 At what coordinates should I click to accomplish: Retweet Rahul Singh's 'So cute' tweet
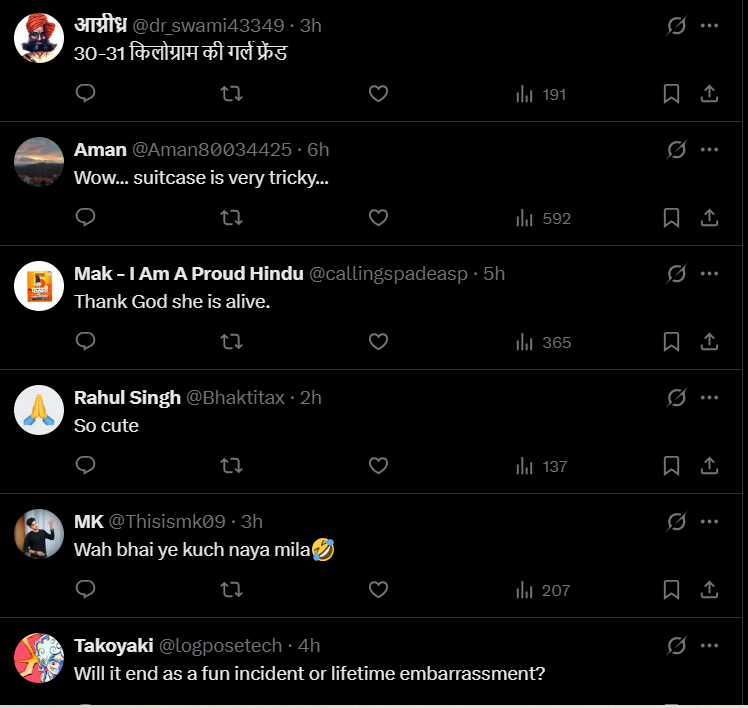[231, 466]
